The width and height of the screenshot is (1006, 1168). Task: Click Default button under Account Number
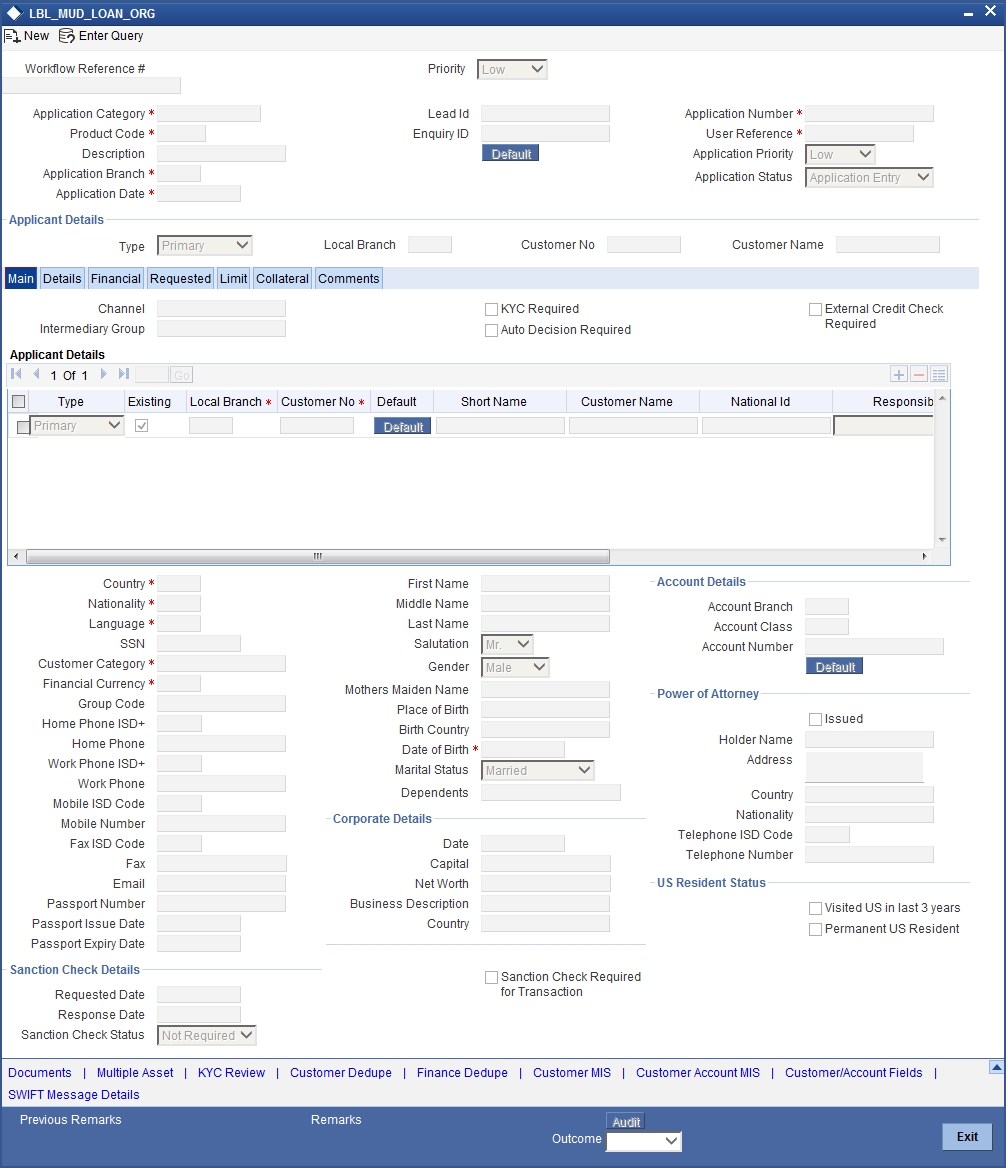[834, 667]
